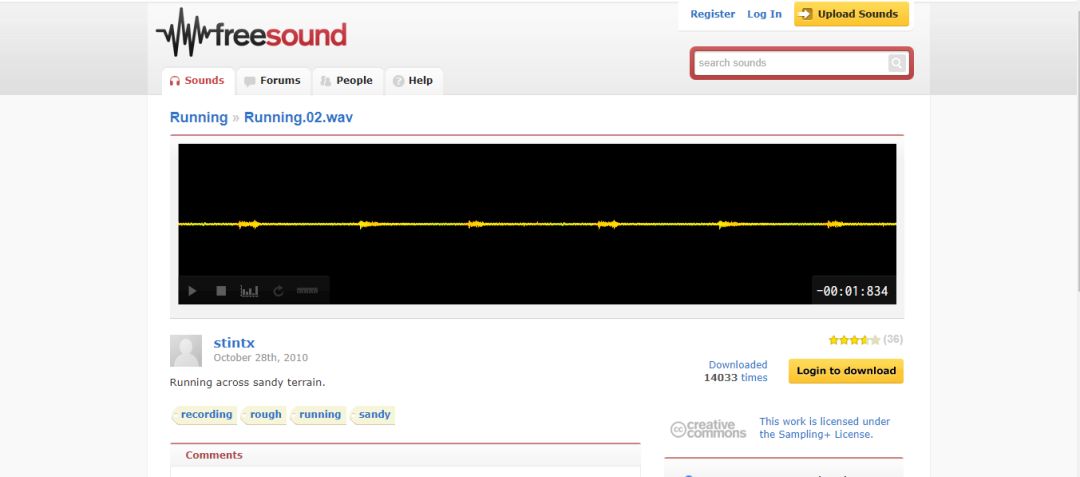Click the freesound logo
Viewport: 1080px width, 477px height.
pos(251,32)
